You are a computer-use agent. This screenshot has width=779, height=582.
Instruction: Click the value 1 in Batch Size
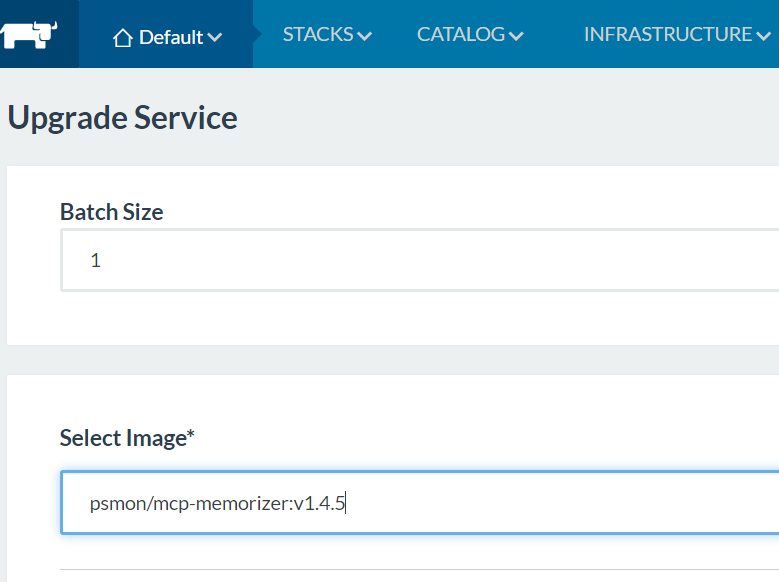(x=96, y=261)
